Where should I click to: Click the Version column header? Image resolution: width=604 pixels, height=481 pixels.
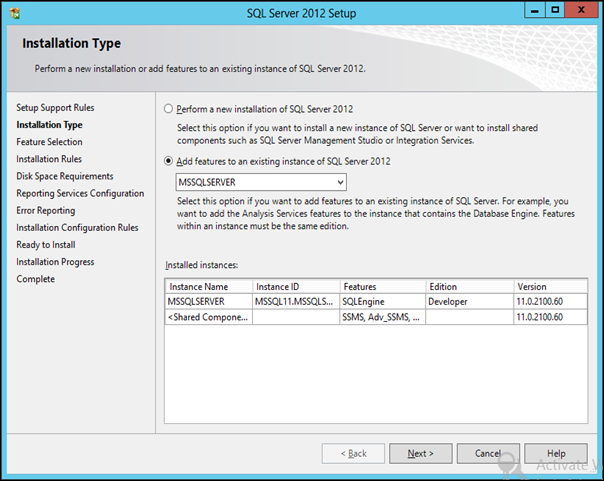point(550,286)
